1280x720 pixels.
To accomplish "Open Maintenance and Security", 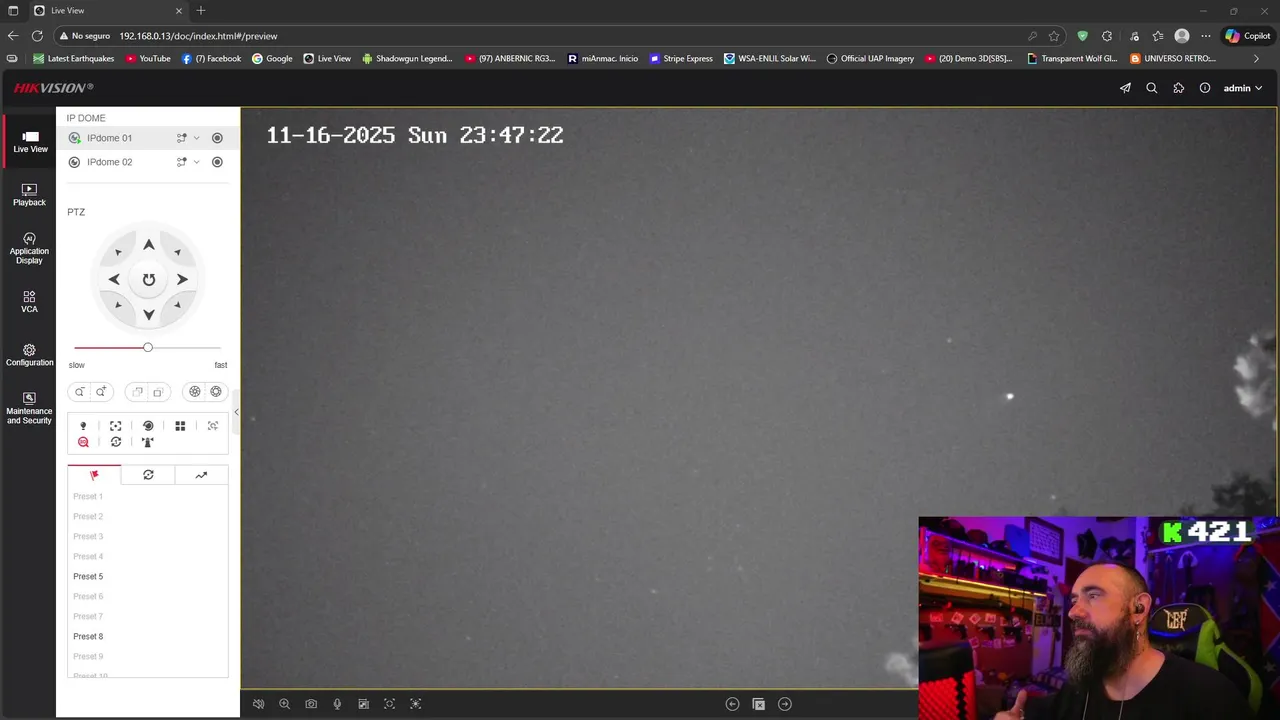I will [29, 408].
